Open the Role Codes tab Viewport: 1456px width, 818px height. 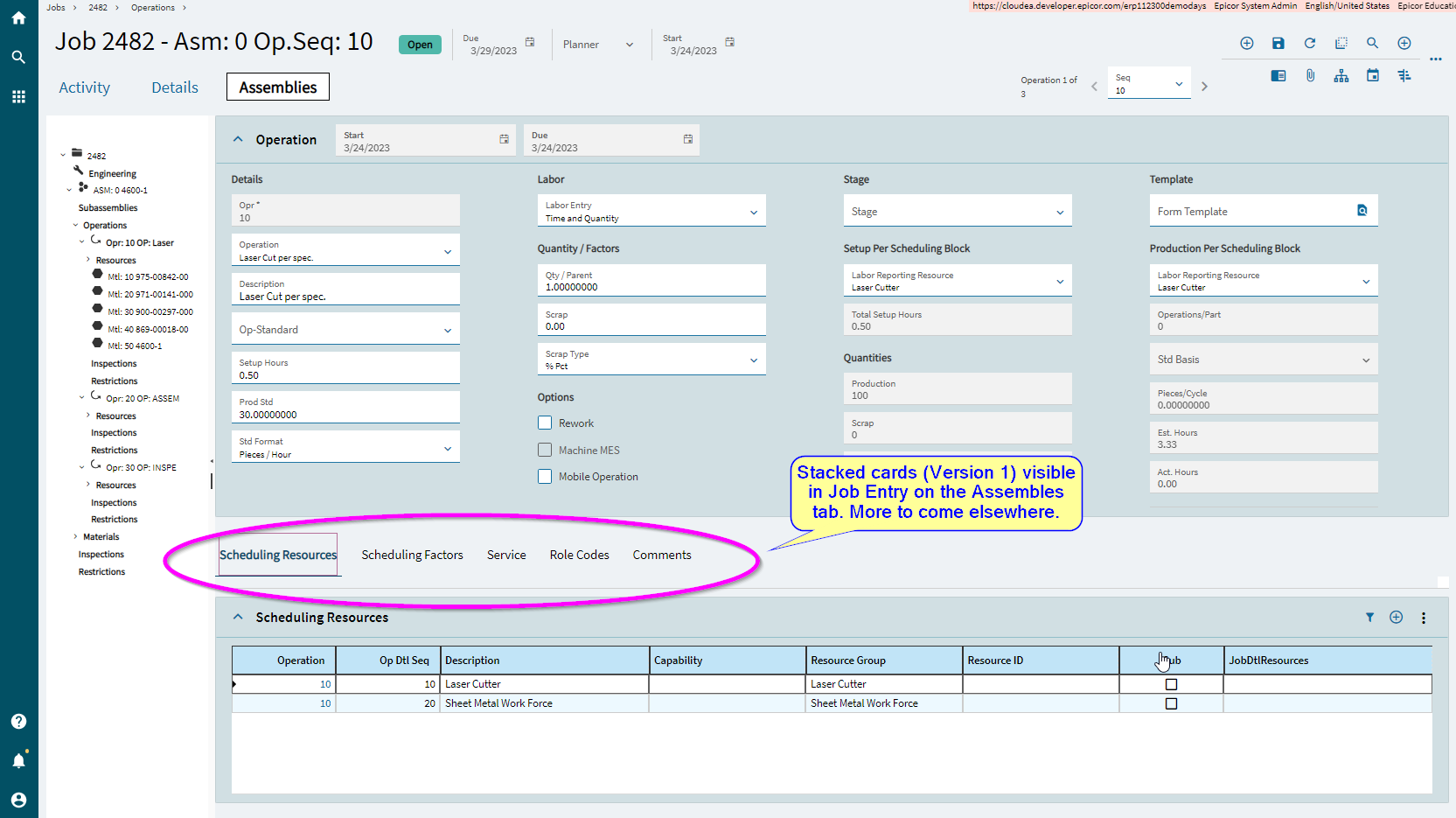pyautogui.click(x=580, y=555)
